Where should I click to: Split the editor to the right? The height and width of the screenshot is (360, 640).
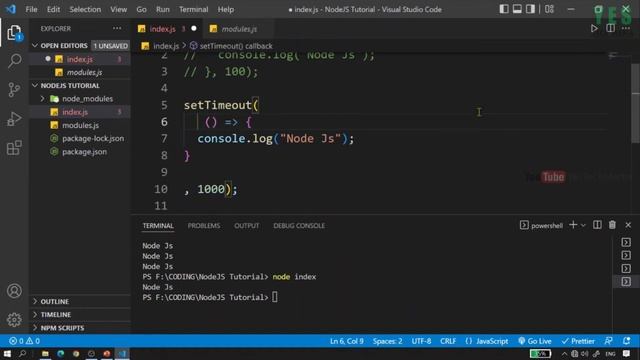click(x=611, y=29)
